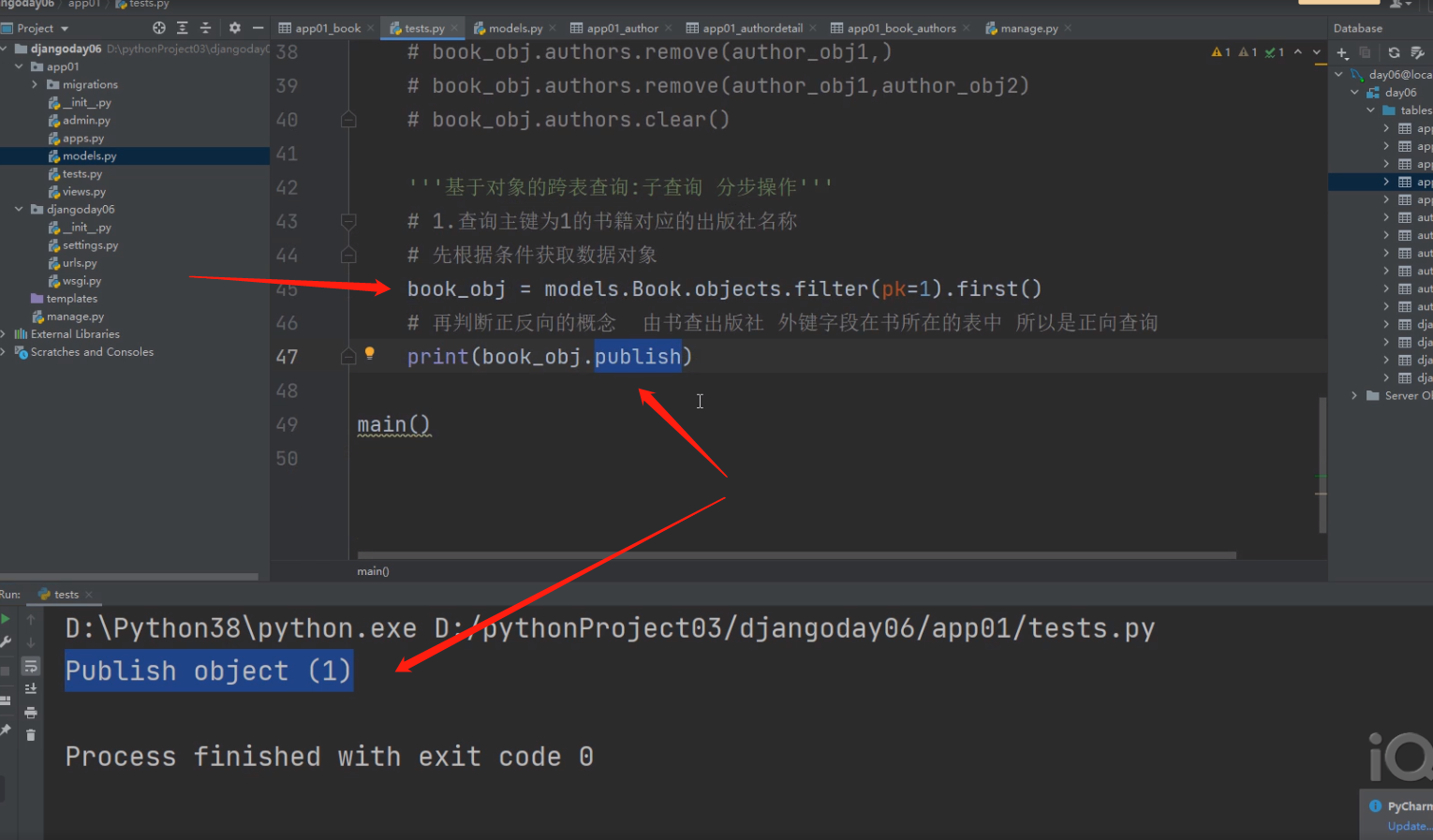This screenshot has height=840, width=1433.
Task: Click the yellow warning count indicator
Action: 1220,52
